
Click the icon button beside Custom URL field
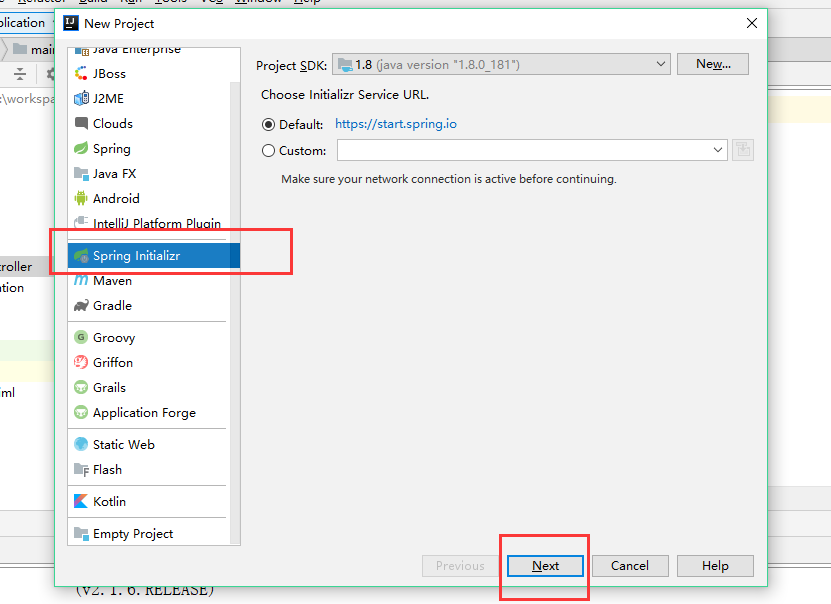[742, 150]
